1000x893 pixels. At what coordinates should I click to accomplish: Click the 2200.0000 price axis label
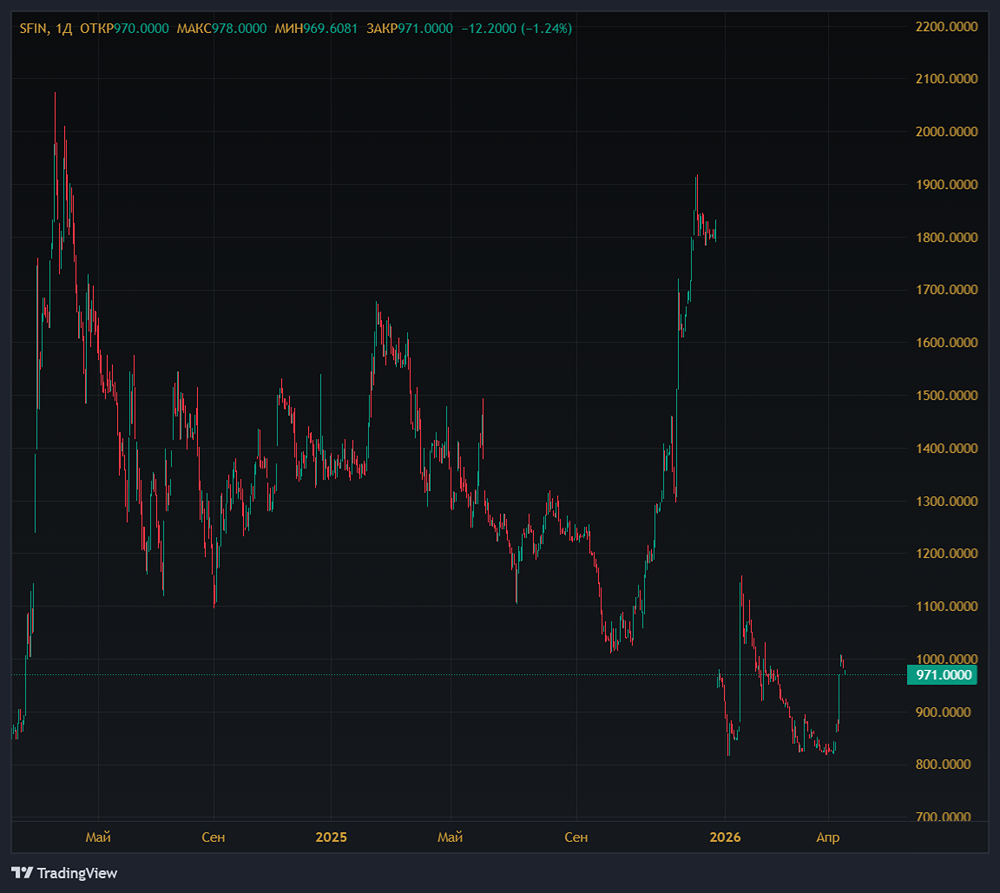pos(946,26)
